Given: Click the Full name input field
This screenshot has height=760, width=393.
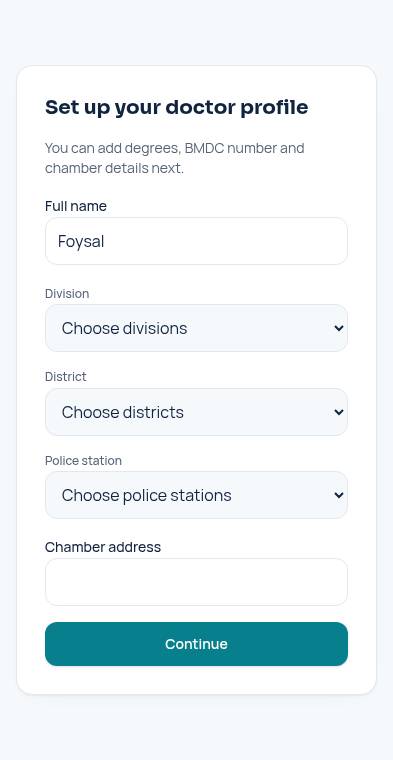Looking at the screenshot, I should pyautogui.click(x=196, y=241).
